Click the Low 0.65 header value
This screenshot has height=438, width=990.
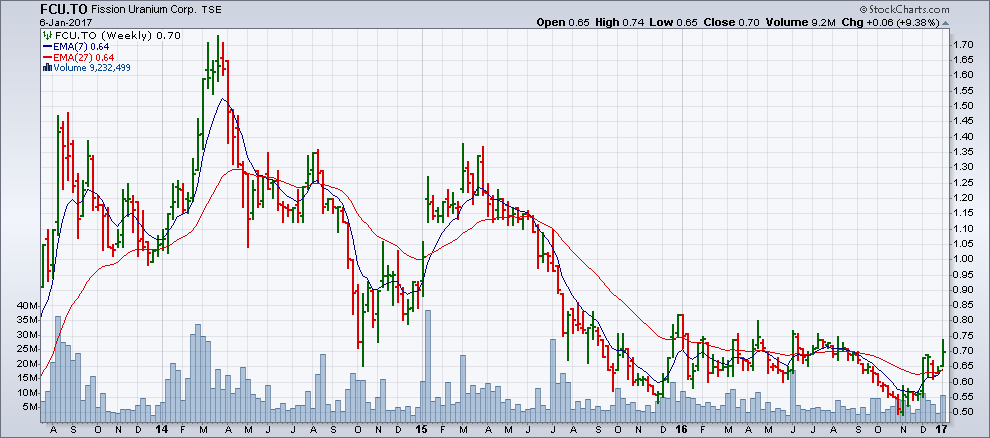tap(674, 23)
